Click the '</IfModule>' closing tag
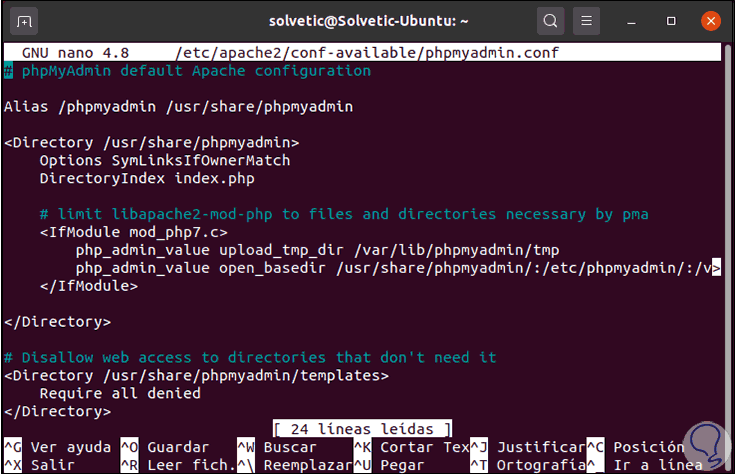Screen dimensions: 736x474 89,286
